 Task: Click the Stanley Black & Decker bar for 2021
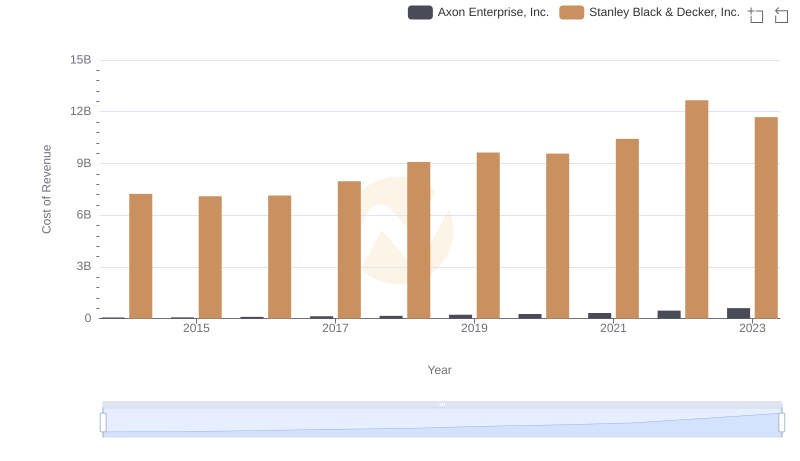(x=627, y=229)
